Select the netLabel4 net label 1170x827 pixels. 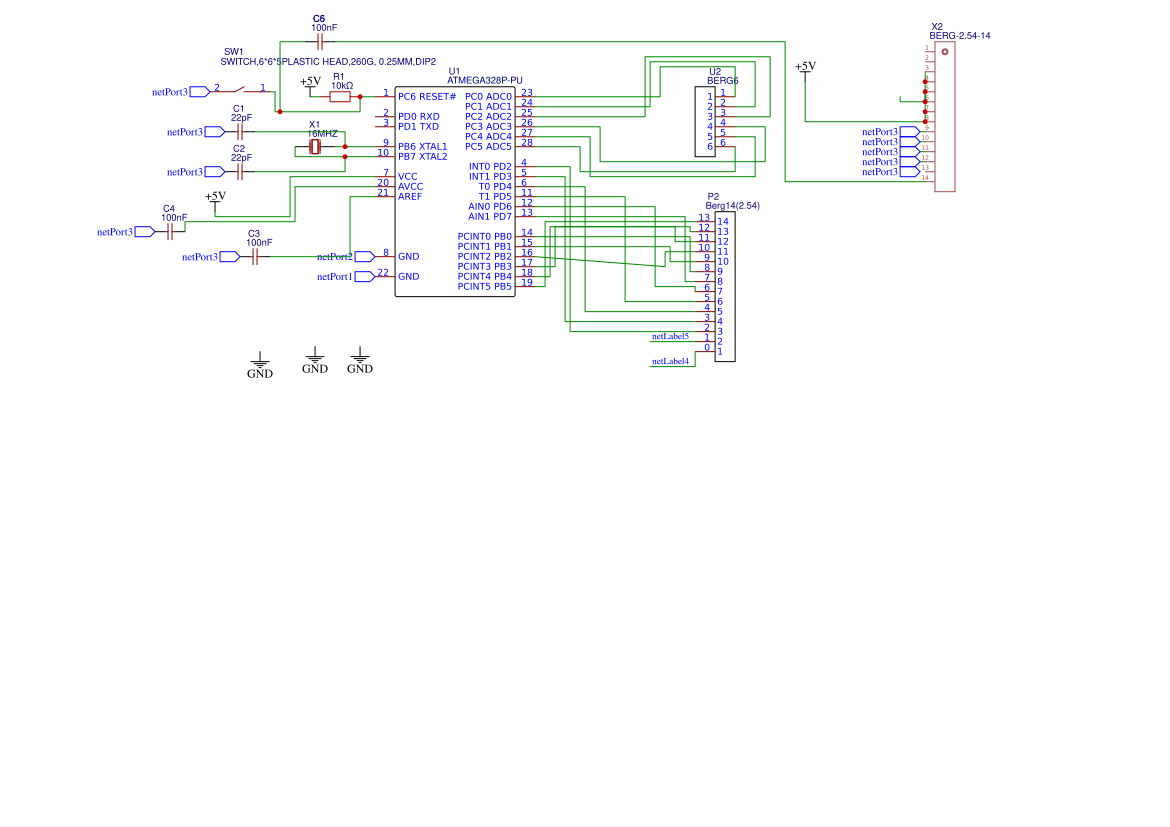pos(670,362)
